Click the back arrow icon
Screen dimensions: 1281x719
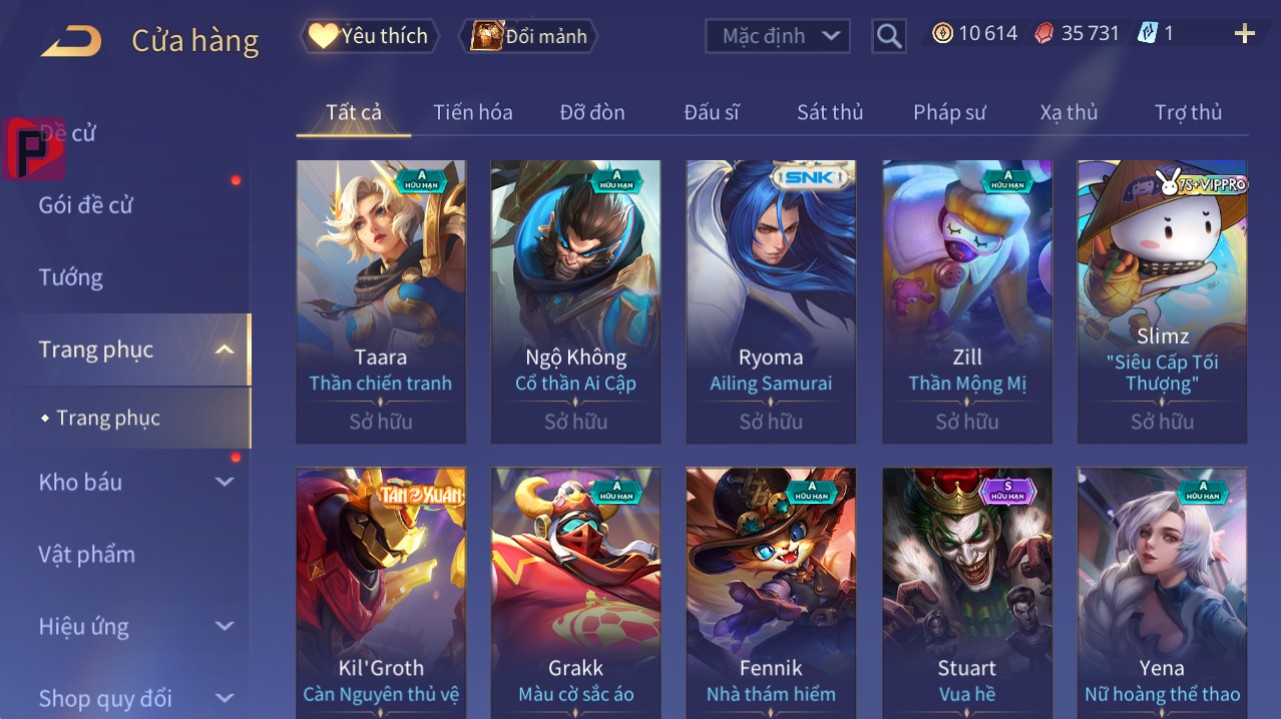click(x=71, y=41)
